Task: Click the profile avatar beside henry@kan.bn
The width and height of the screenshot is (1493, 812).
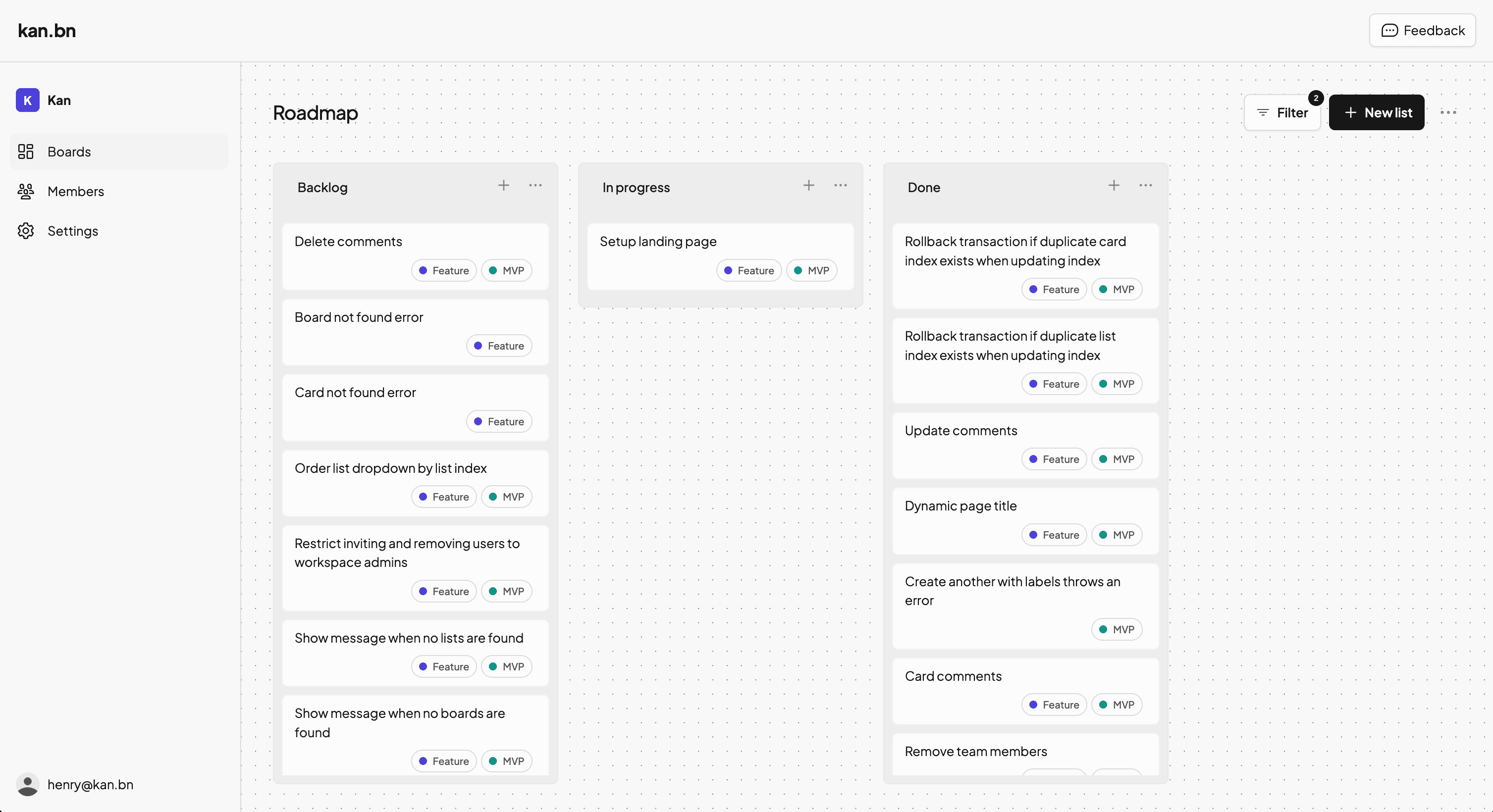Action: 28,785
